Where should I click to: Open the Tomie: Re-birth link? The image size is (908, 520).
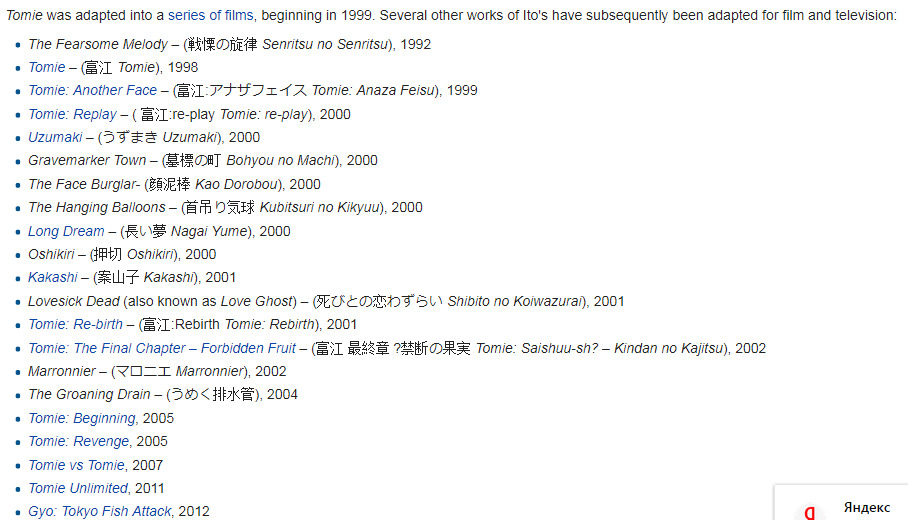(75, 324)
